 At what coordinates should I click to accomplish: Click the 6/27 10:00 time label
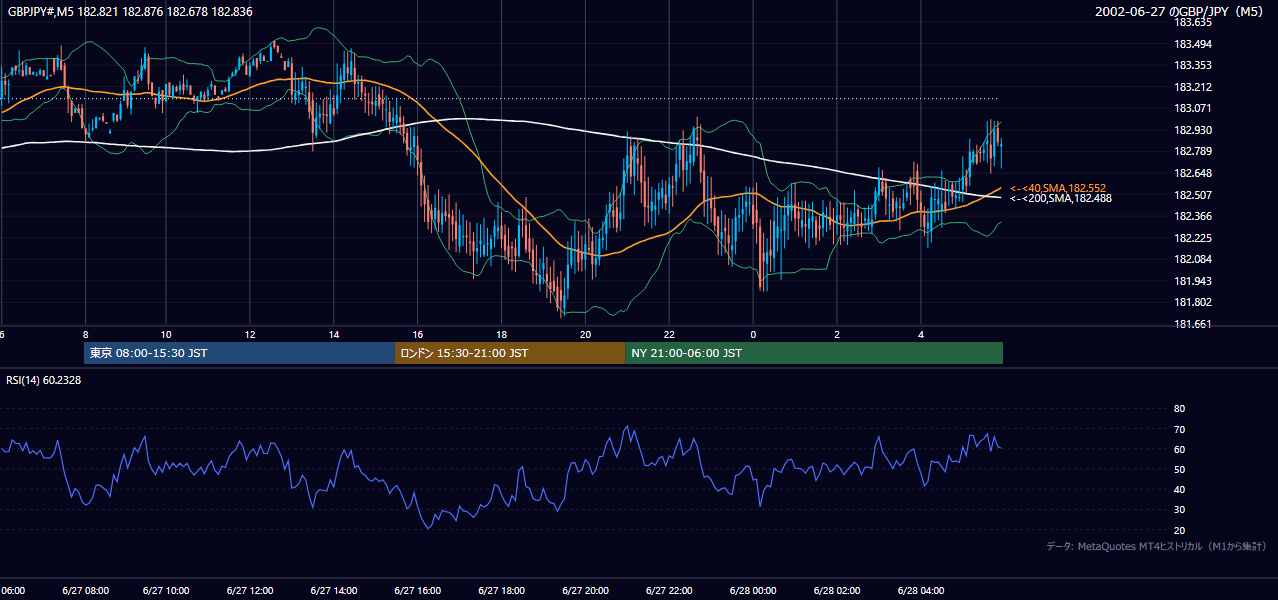pyautogui.click(x=168, y=591)
